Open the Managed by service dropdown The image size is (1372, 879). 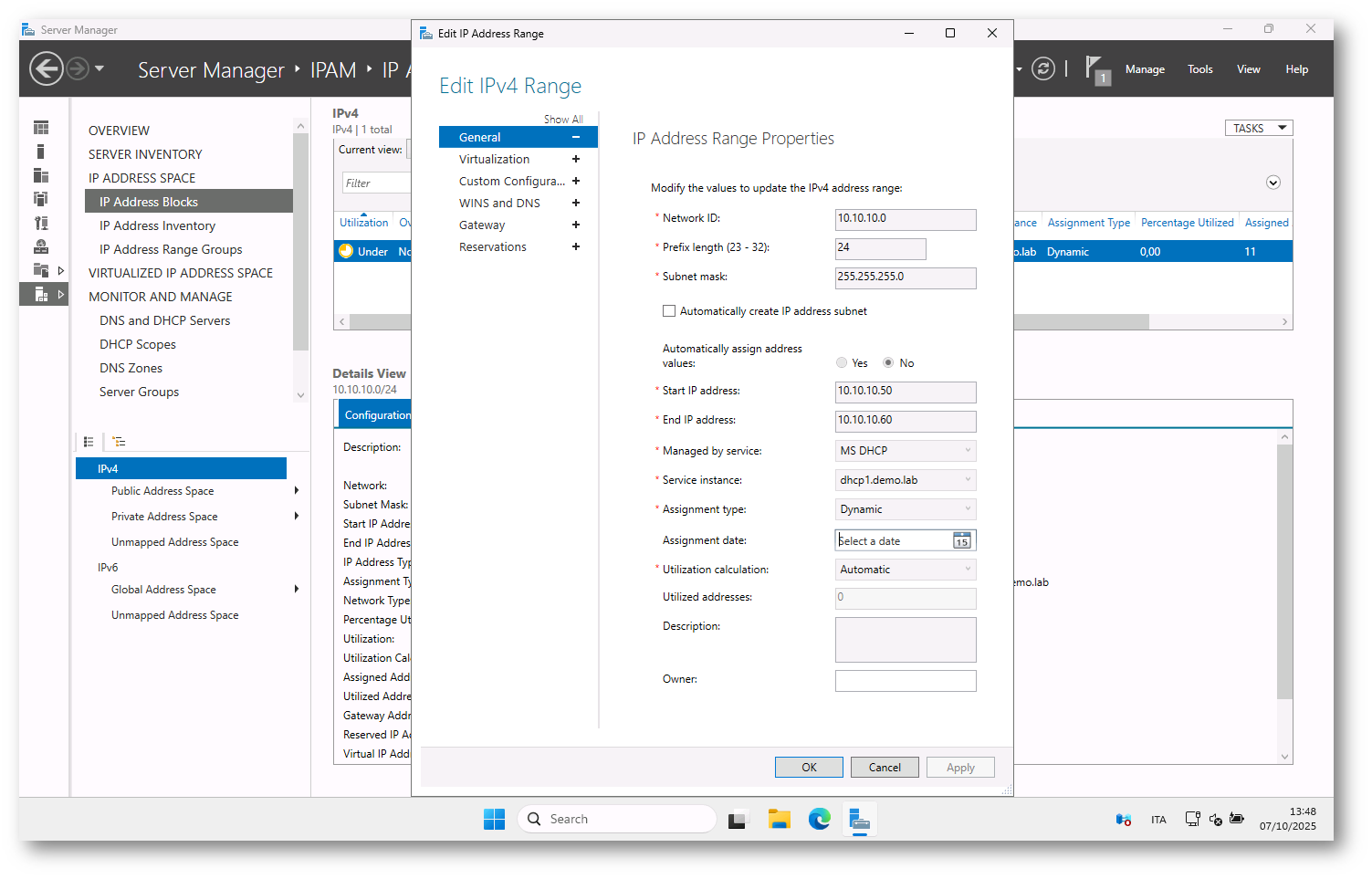pyautogui.click(x=905, y=451)
